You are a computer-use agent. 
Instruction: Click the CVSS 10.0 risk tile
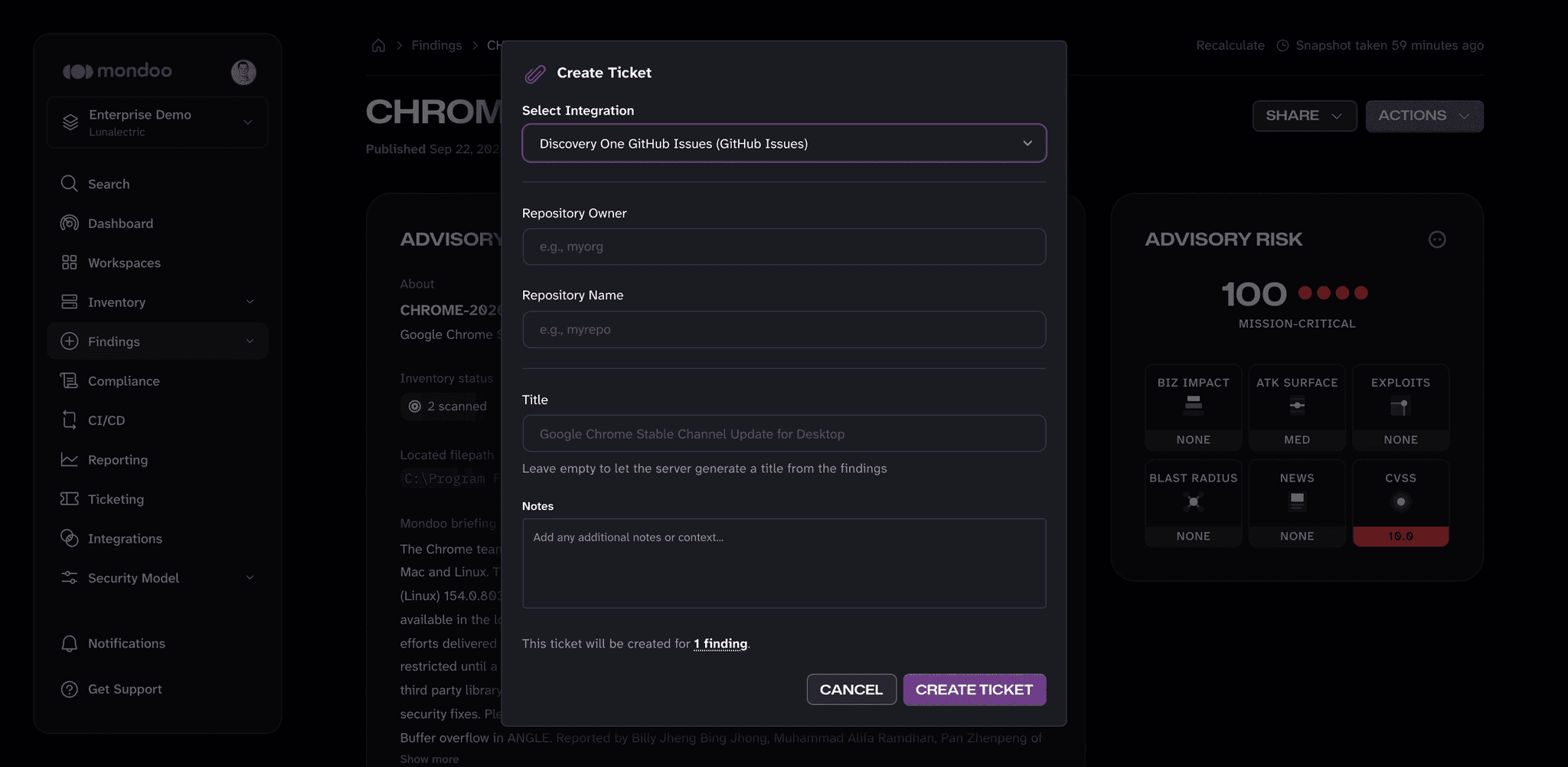pyautogui.click(x=1400, y=504)
